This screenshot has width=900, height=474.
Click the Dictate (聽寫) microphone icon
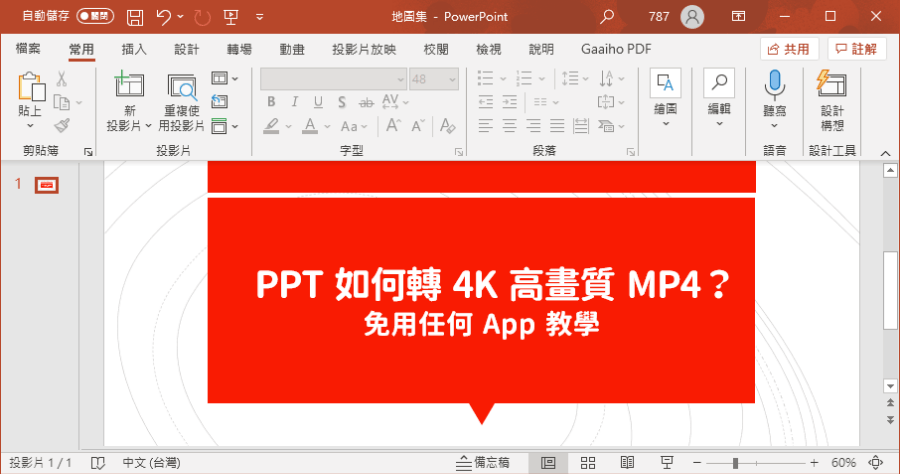tap(774, 84)
